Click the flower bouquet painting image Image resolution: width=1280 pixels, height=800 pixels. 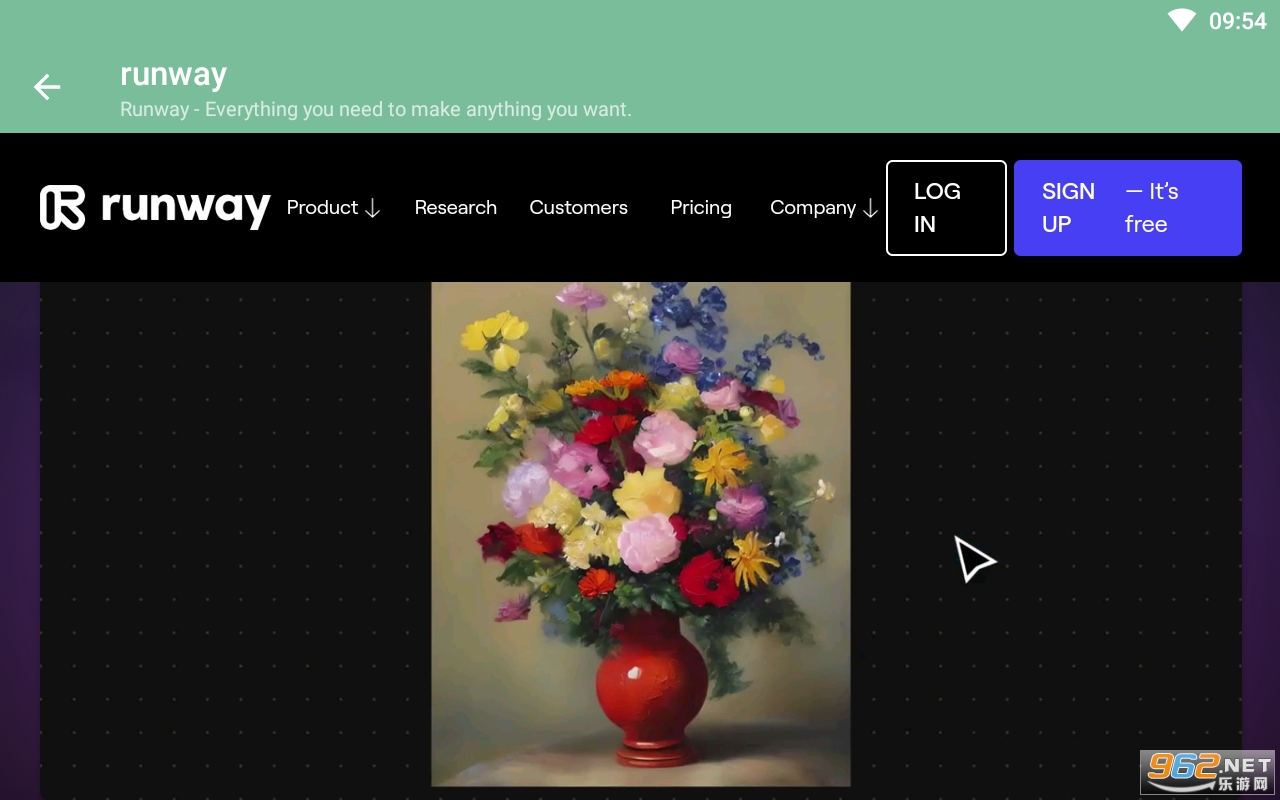pos(641,534)
